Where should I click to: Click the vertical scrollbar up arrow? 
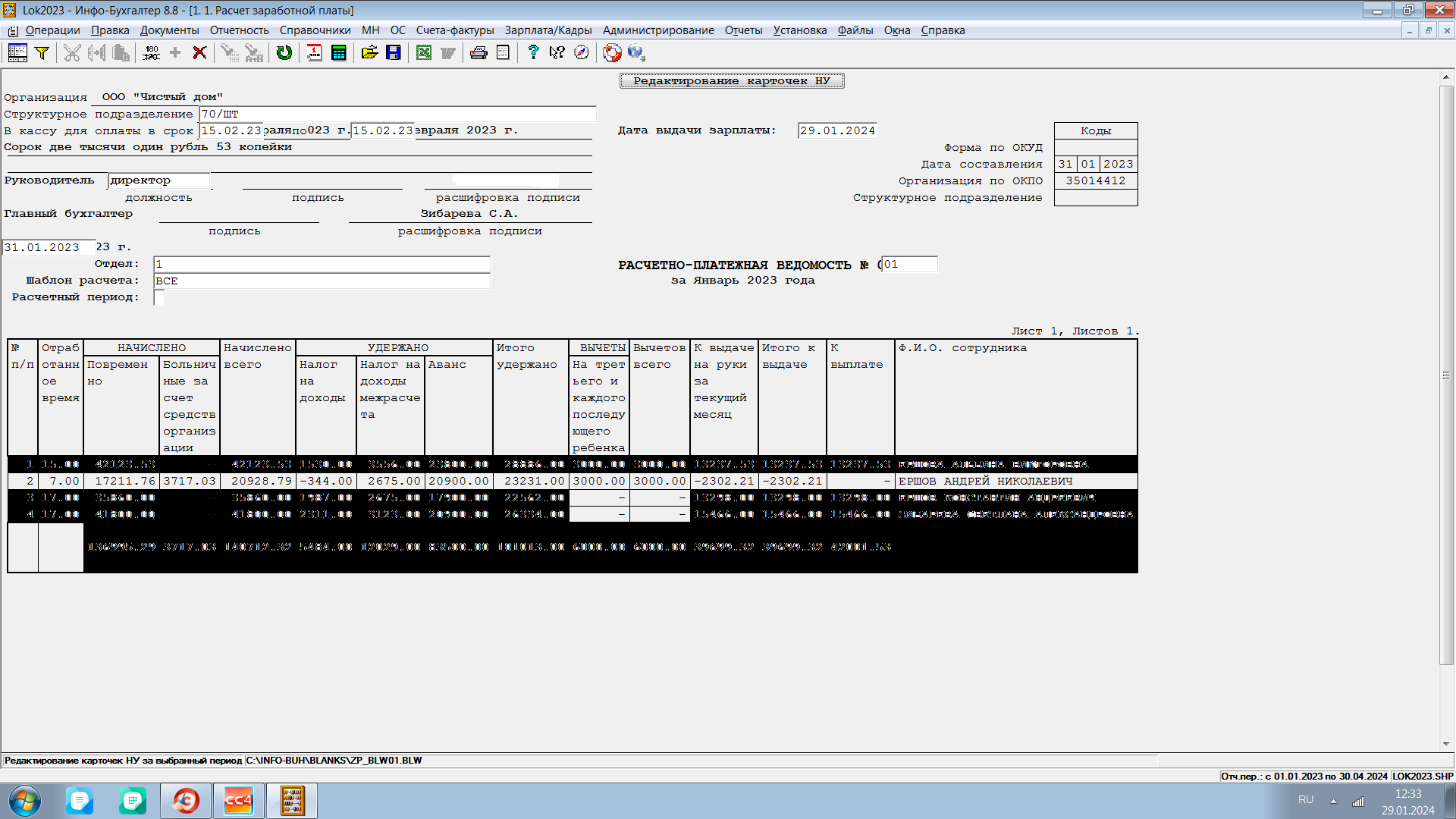(1446, 77)
